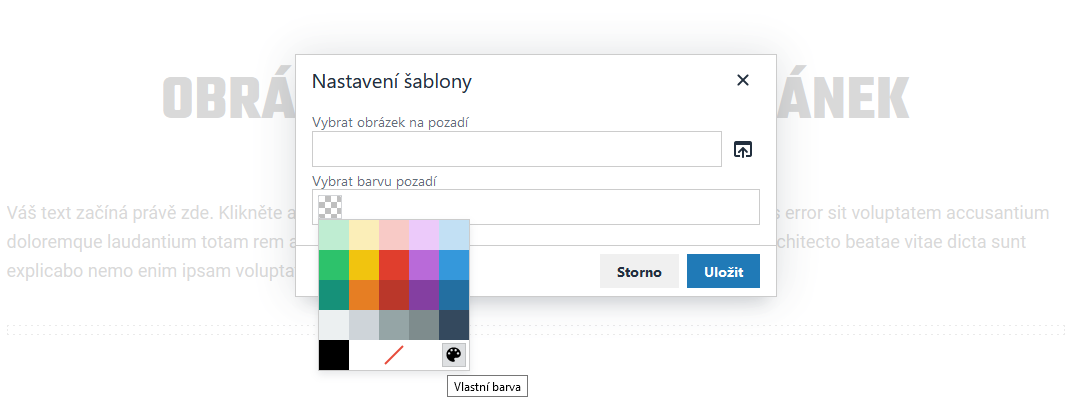Click the background color input field

click(x=550, y=207)
